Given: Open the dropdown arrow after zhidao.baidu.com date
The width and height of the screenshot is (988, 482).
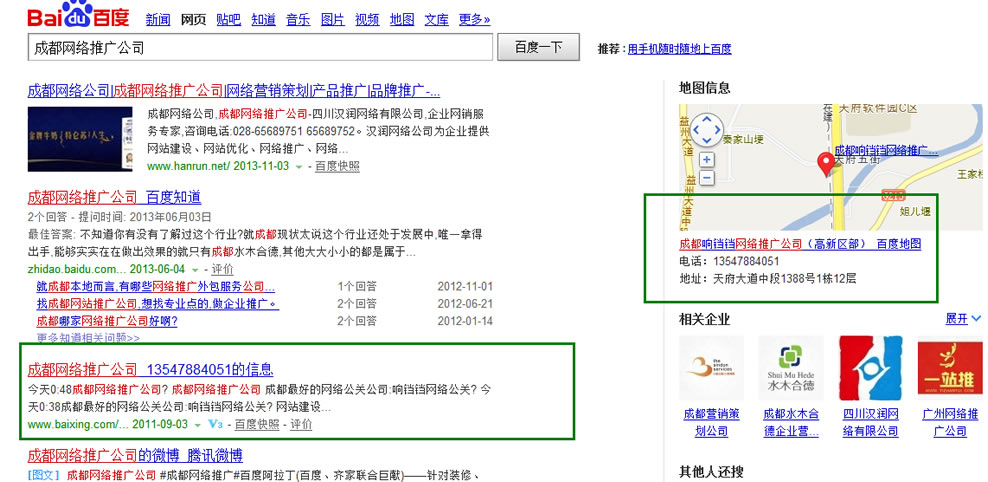Looking at the screenshot, I should click(195, 270).
